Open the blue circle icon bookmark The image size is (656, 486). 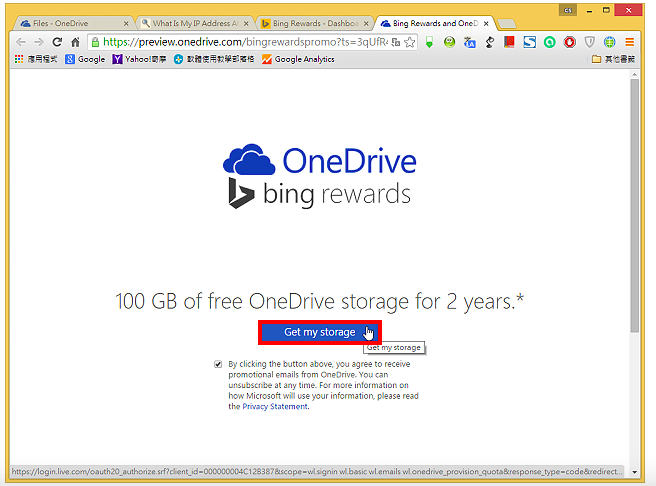point(214,59)
